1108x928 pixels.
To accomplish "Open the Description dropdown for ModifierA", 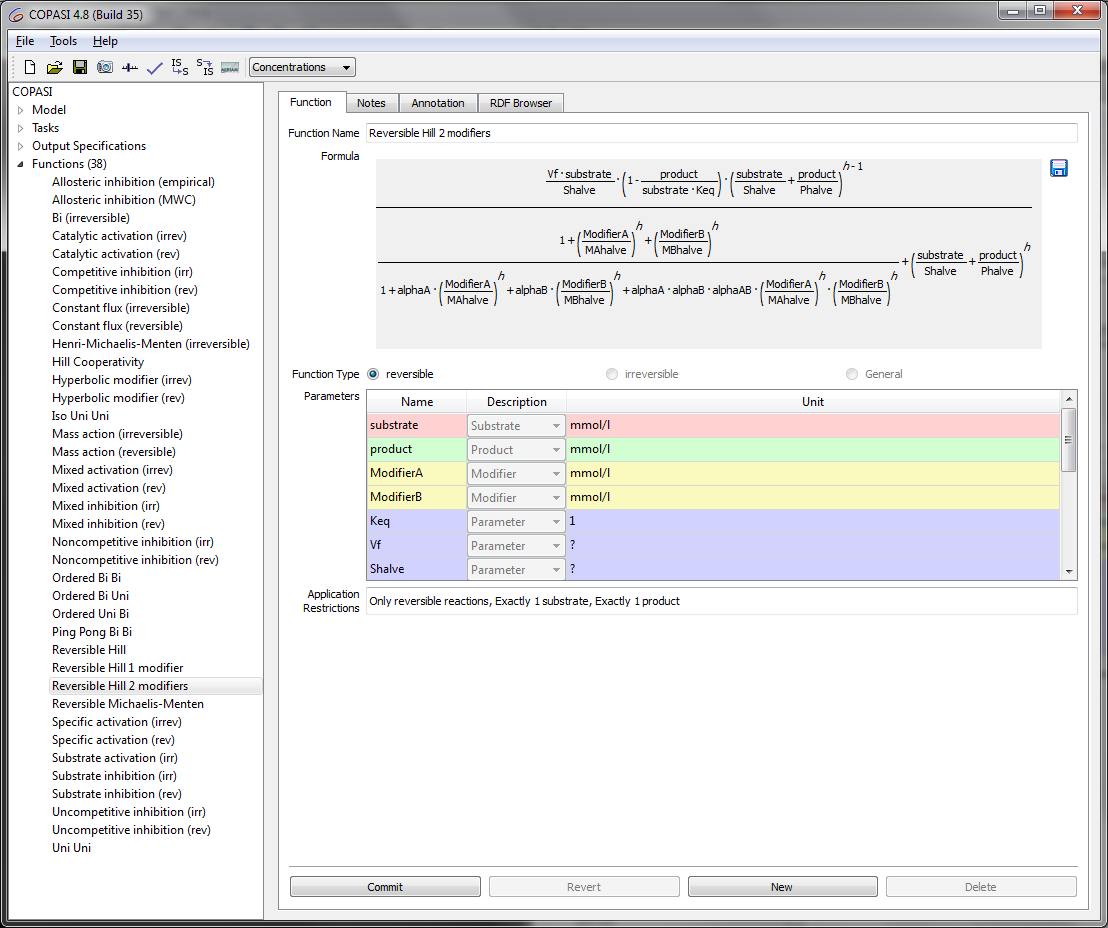I will [516, 474].
